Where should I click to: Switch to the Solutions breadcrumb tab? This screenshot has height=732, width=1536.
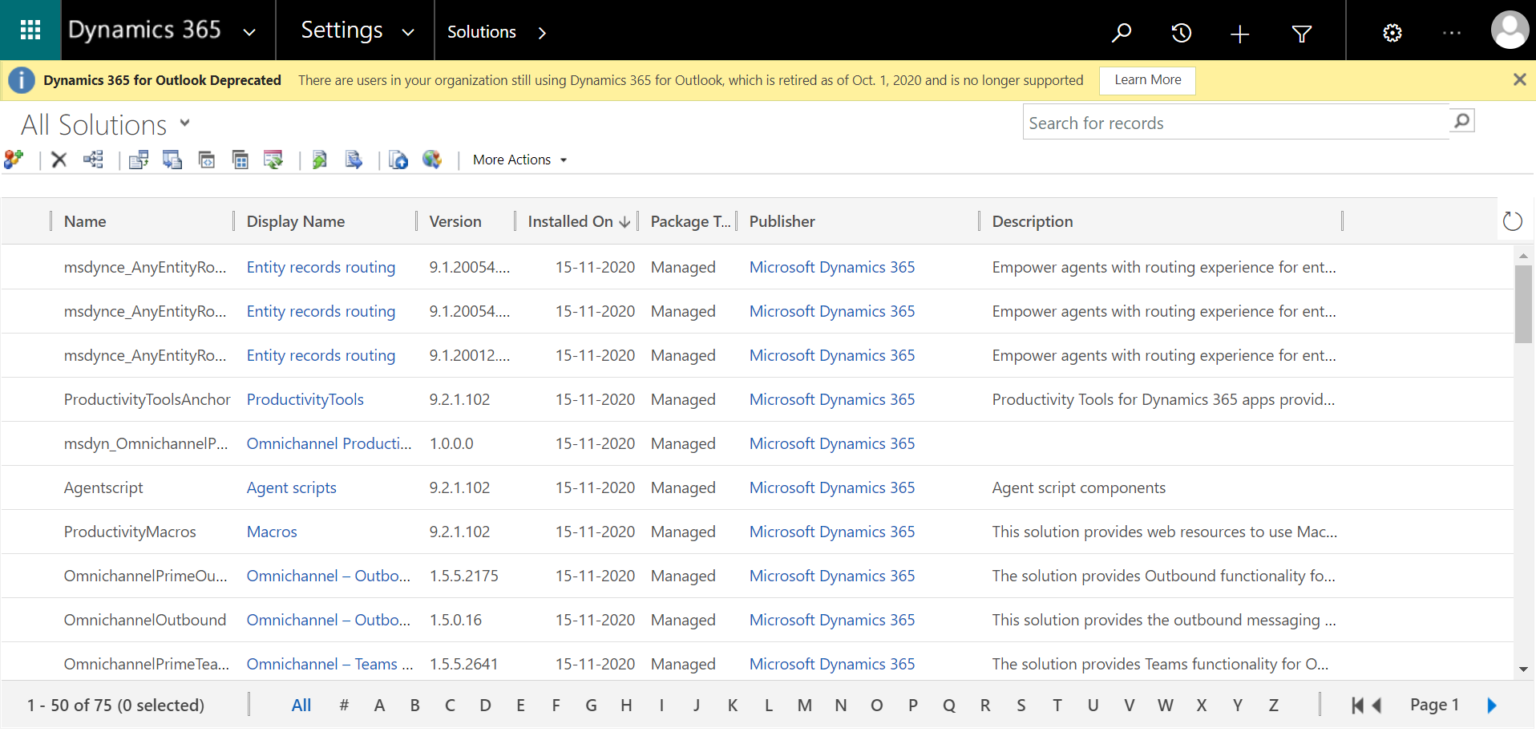[482, 31]
